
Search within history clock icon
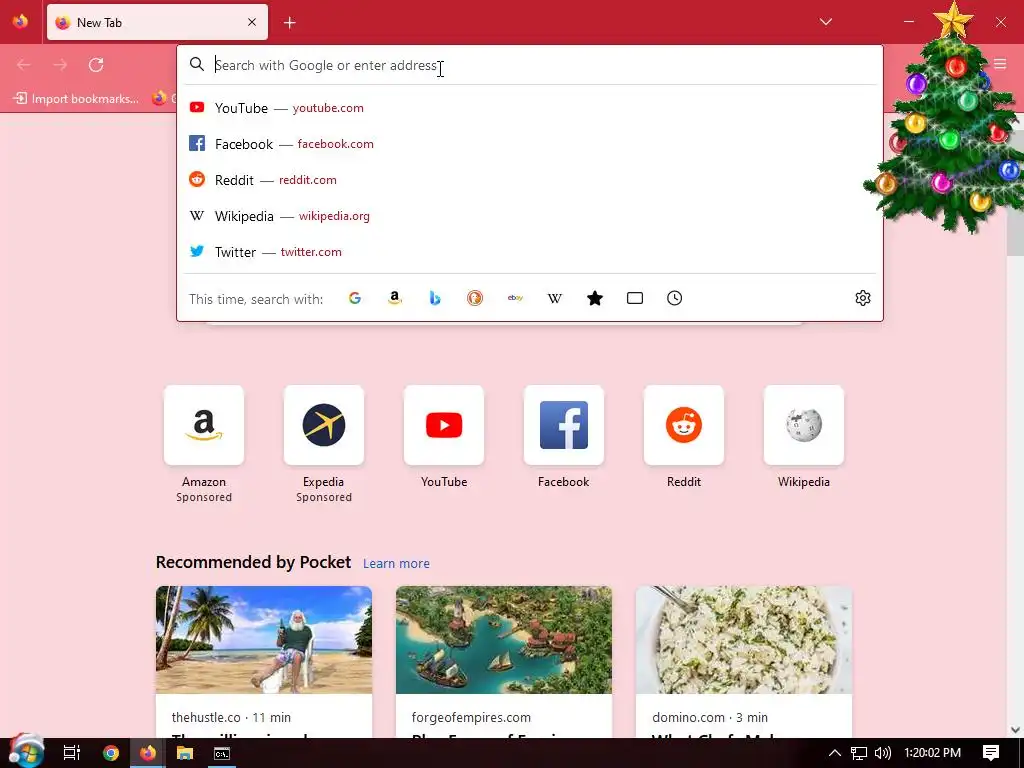(675, 298)
